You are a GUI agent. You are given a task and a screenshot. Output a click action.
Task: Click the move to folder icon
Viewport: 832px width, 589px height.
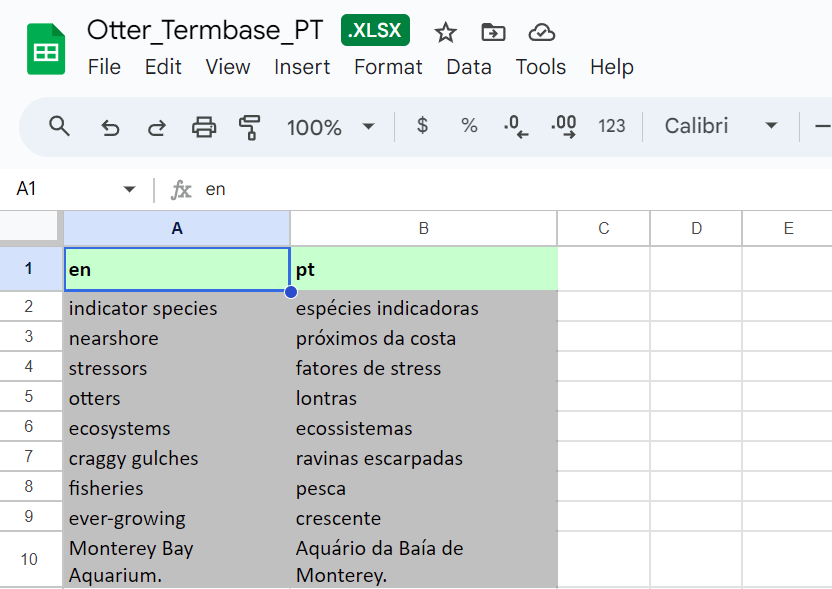493,33
